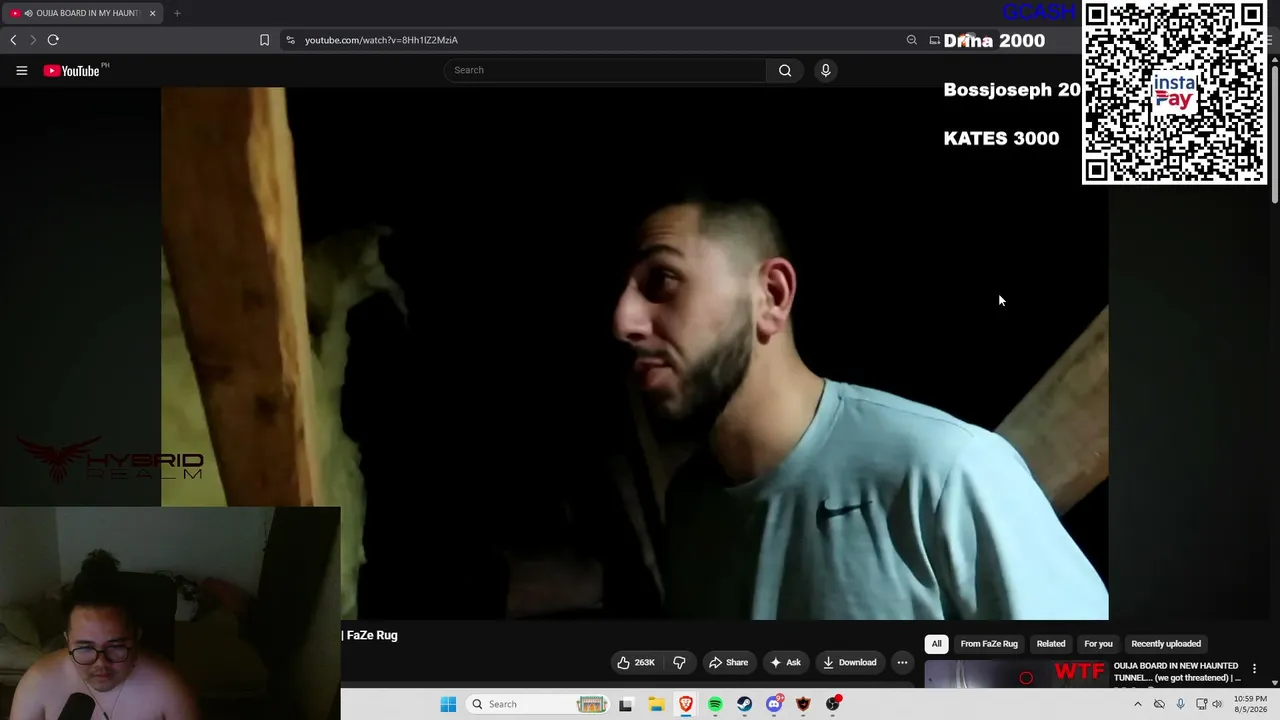Screen dimensions: 1280x720
Task: Go back to the previous page
Action: [x=13, y=40]
